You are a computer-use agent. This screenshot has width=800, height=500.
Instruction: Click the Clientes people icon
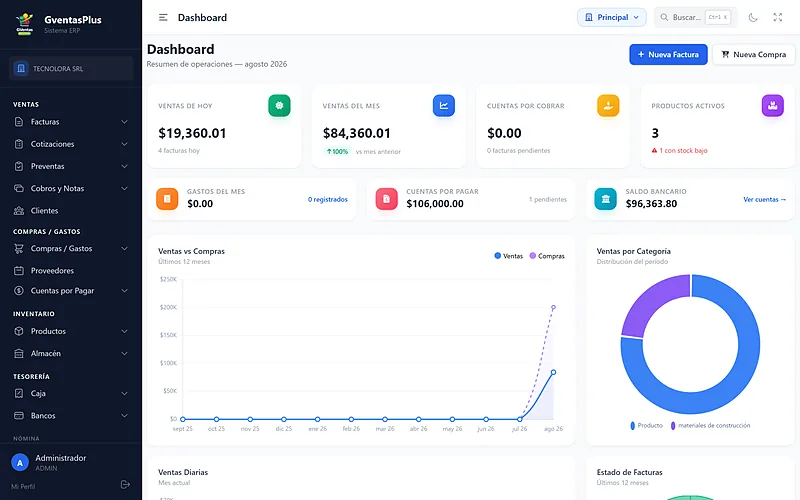tap(19, 211)
